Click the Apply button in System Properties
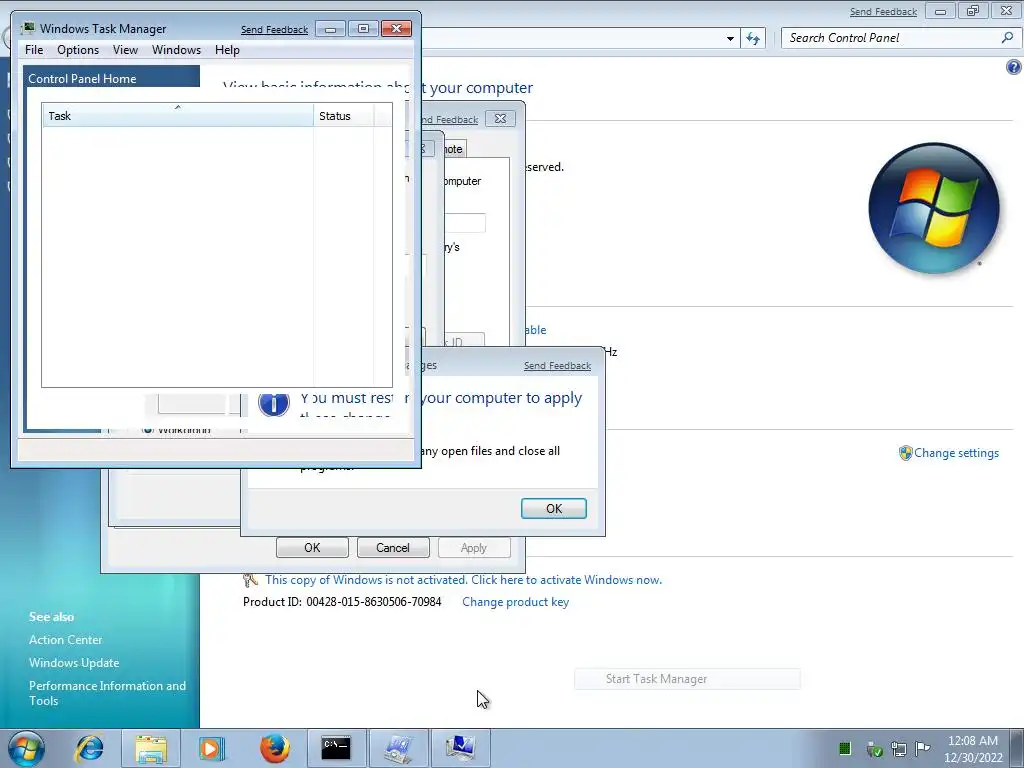Viewport: 1024px width, 768px height. [x=473, y=548]
